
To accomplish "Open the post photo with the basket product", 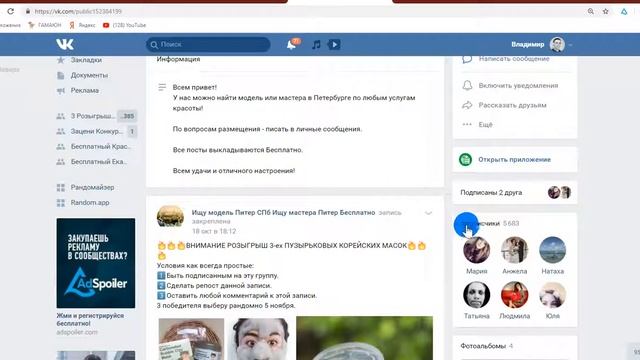I will coord(191,339).
